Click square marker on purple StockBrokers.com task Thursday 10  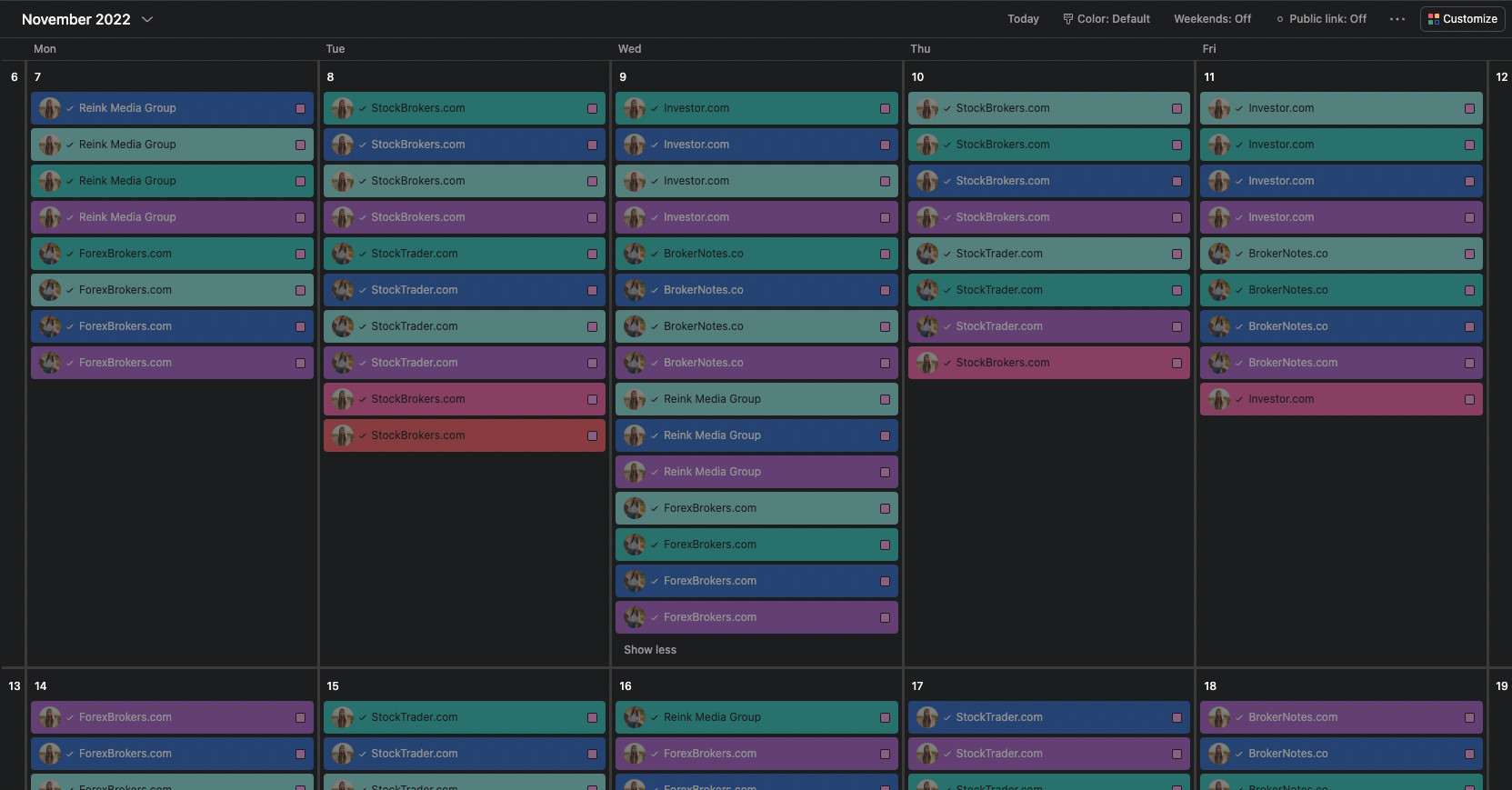(x=1177, y=217)
